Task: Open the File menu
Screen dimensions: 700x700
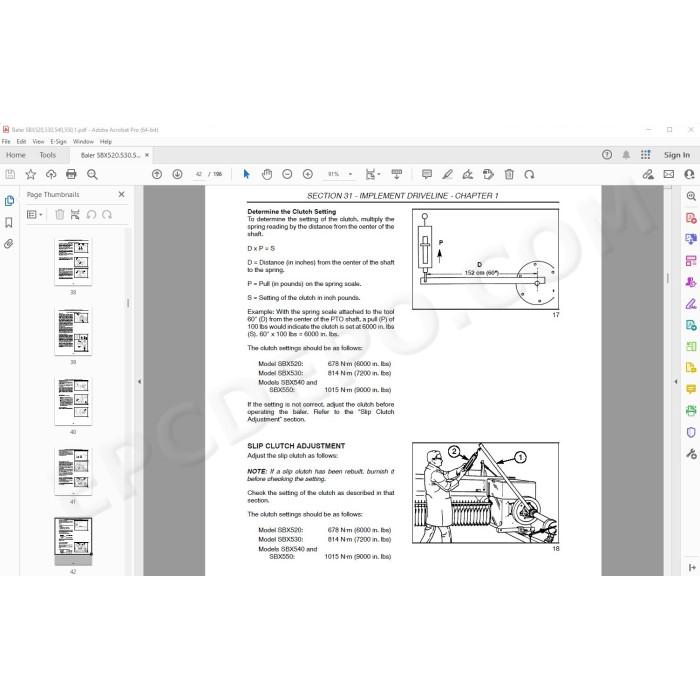Action: (x=6, y=142)
